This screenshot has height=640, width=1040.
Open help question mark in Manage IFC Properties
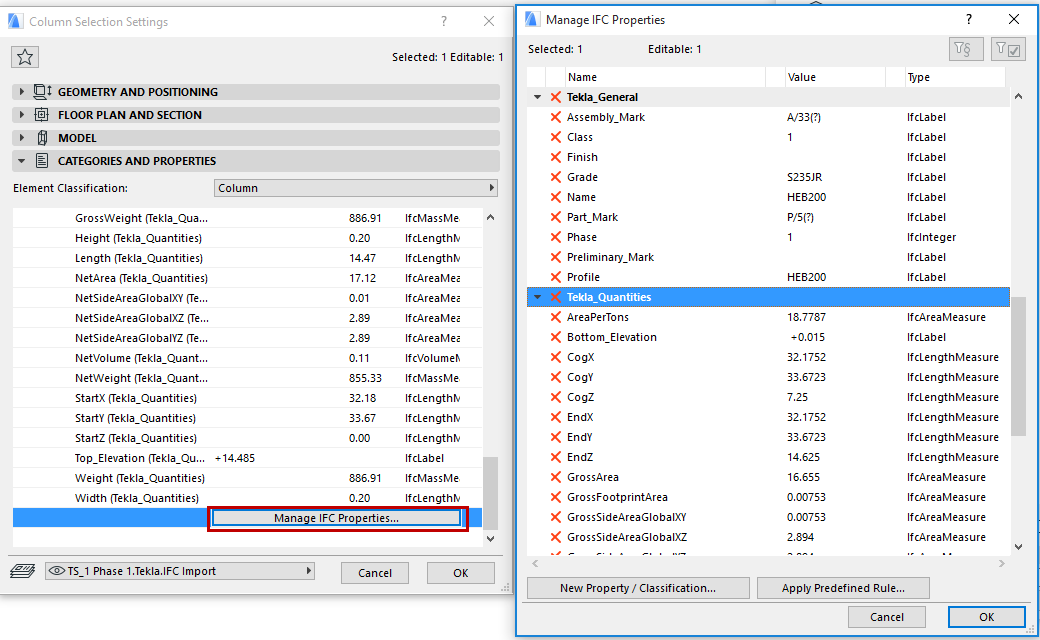tap(969, 20)
